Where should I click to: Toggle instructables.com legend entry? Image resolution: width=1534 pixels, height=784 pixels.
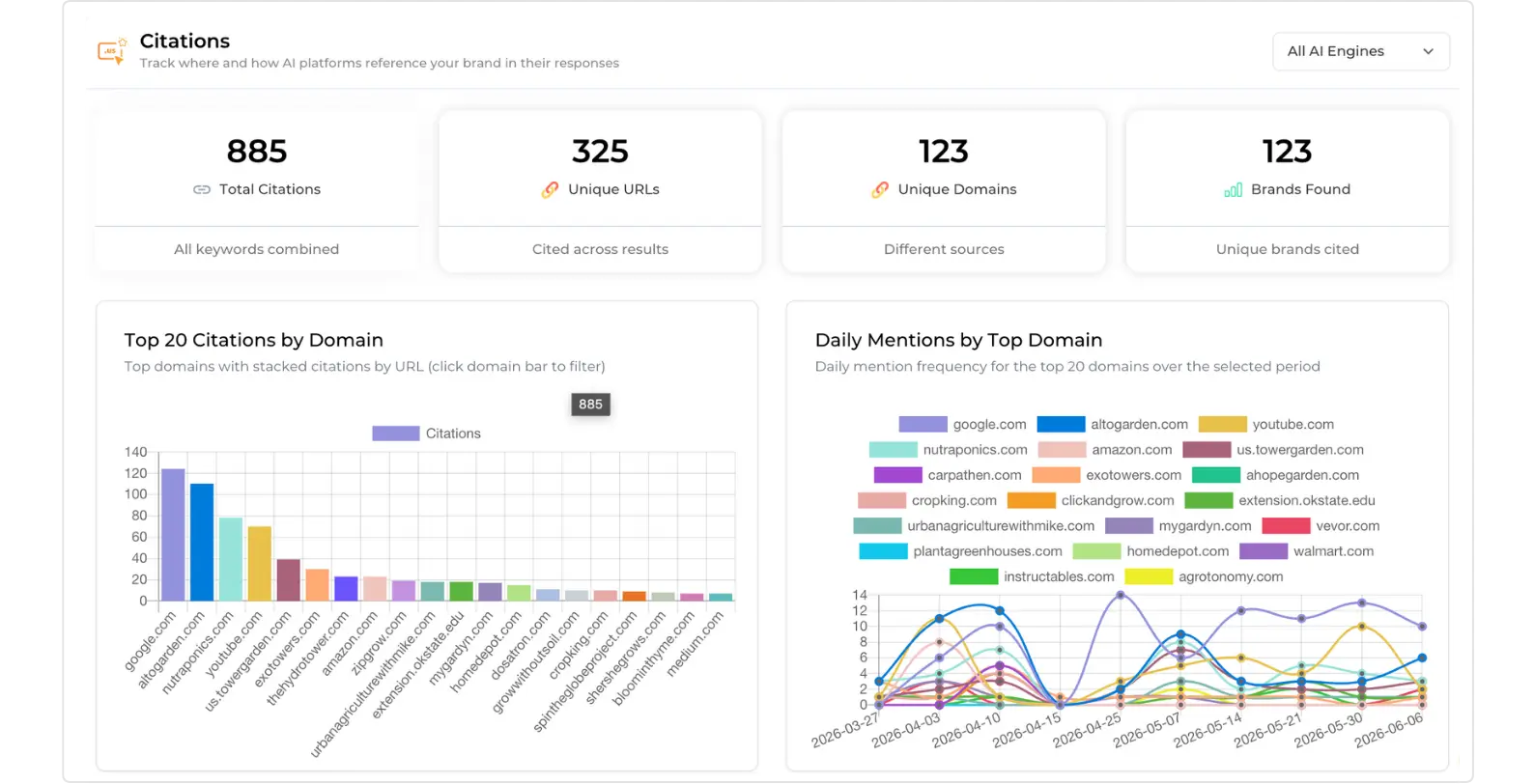[1033, 576]
